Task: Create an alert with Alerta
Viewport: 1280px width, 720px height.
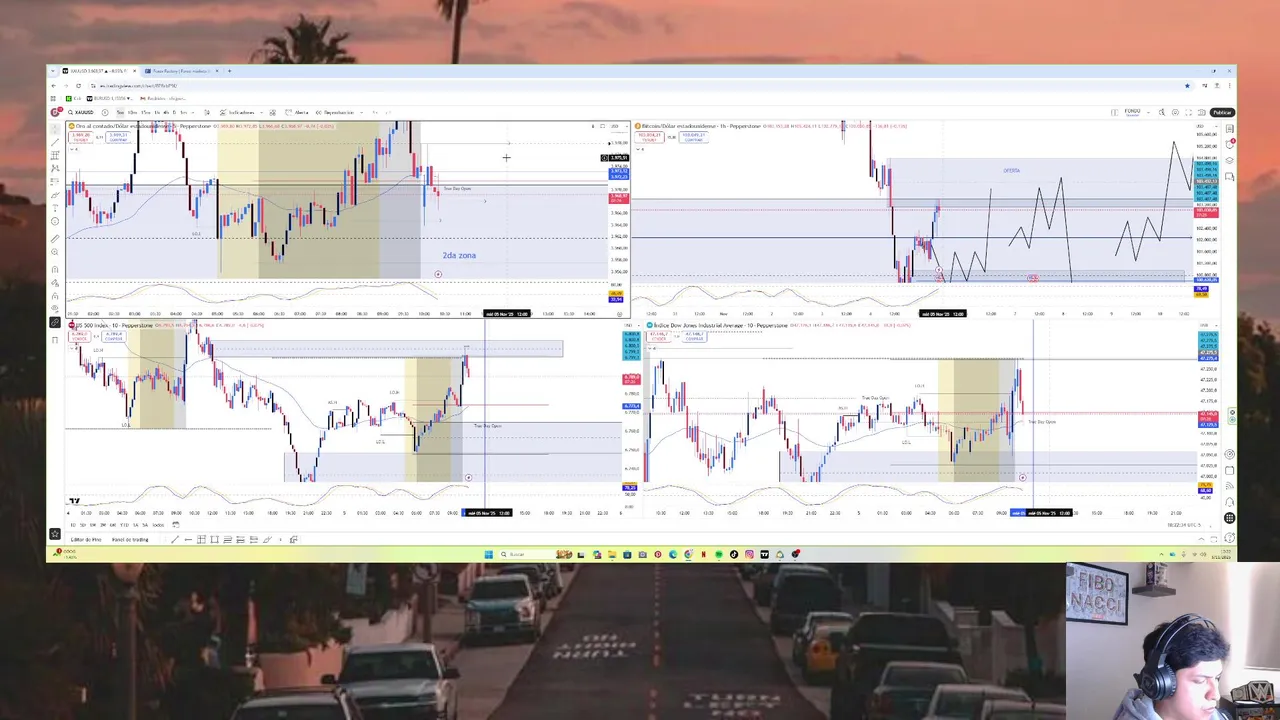Action: click(x=297, y=112)
